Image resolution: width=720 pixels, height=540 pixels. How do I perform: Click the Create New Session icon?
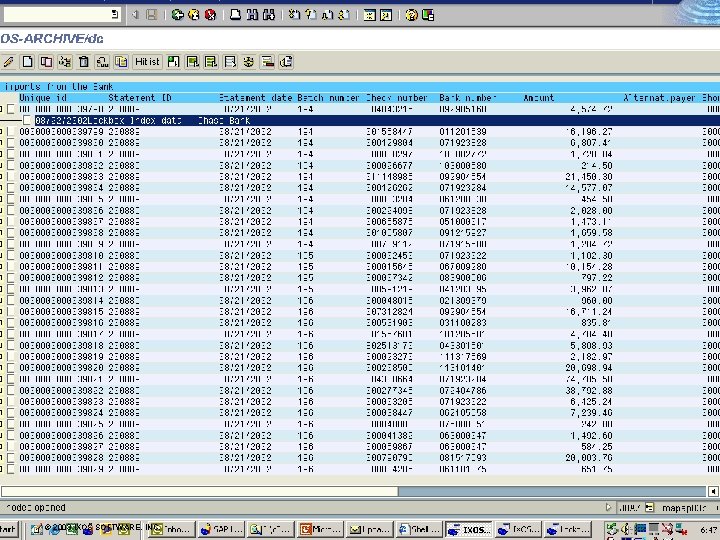(369, 15)
